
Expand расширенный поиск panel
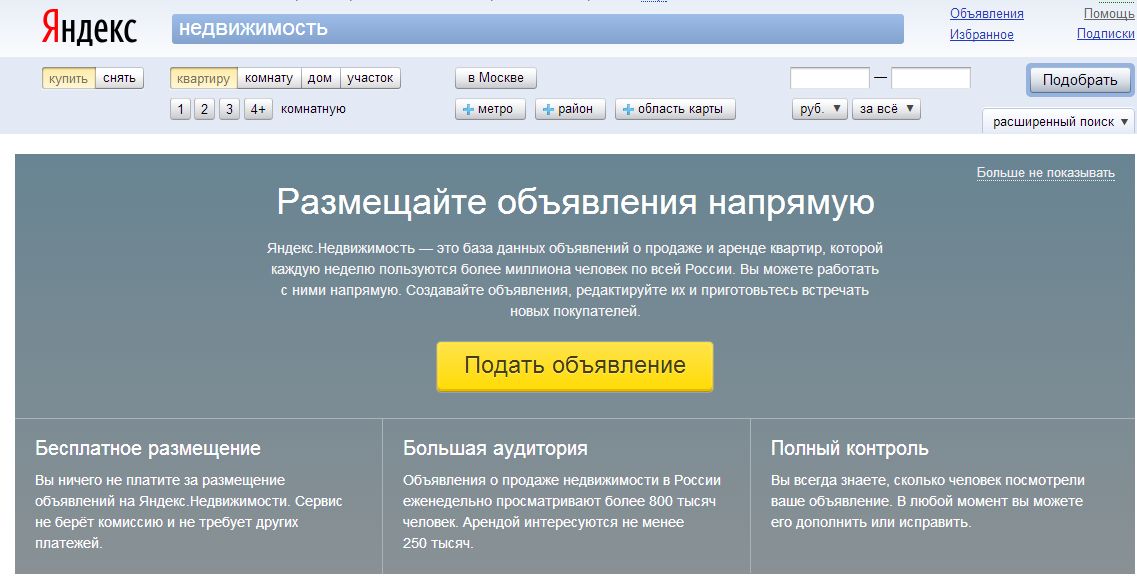pos(1059,121)
